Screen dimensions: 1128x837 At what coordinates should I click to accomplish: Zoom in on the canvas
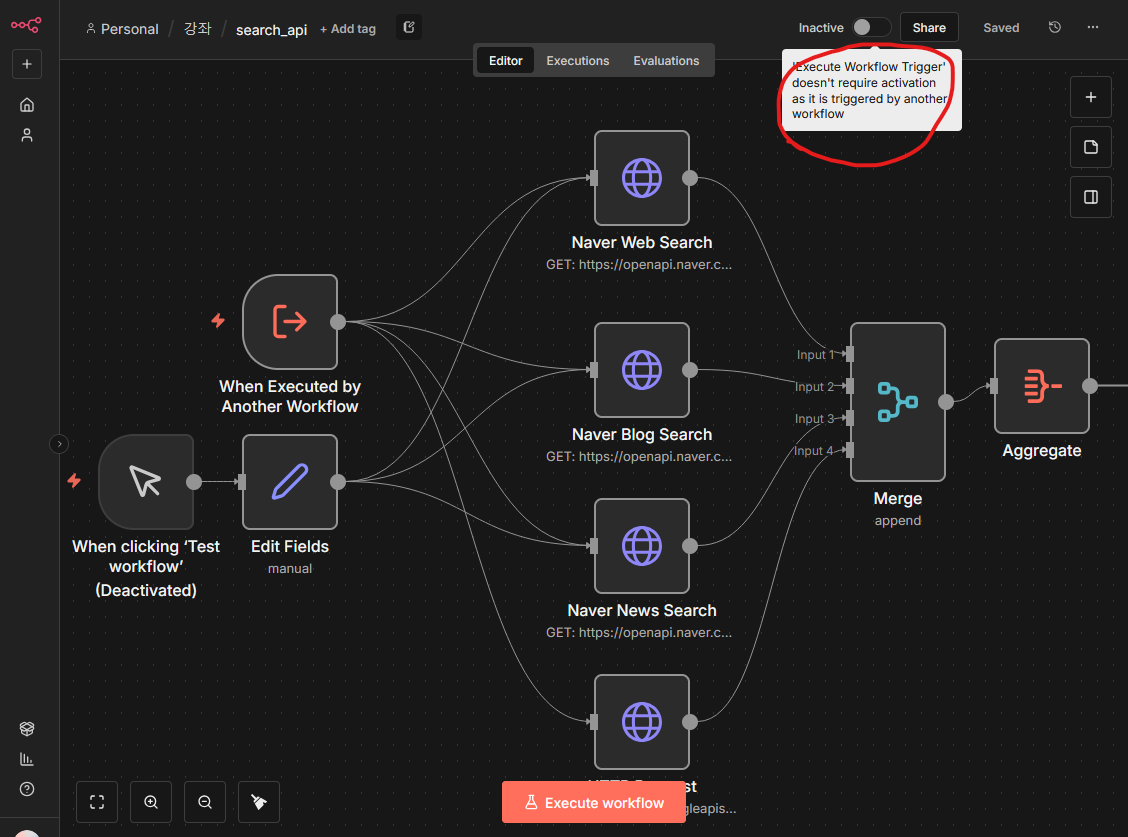coord(151,802)
